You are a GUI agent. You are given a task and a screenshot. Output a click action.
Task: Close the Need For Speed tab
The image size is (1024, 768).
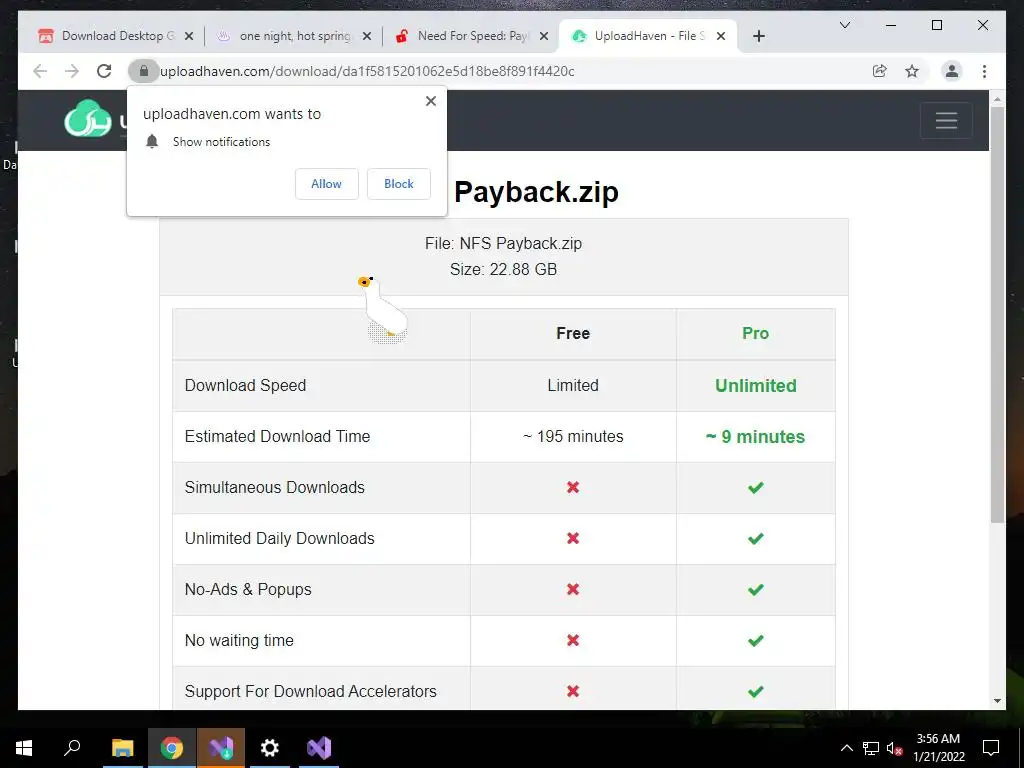coord(544,37)
